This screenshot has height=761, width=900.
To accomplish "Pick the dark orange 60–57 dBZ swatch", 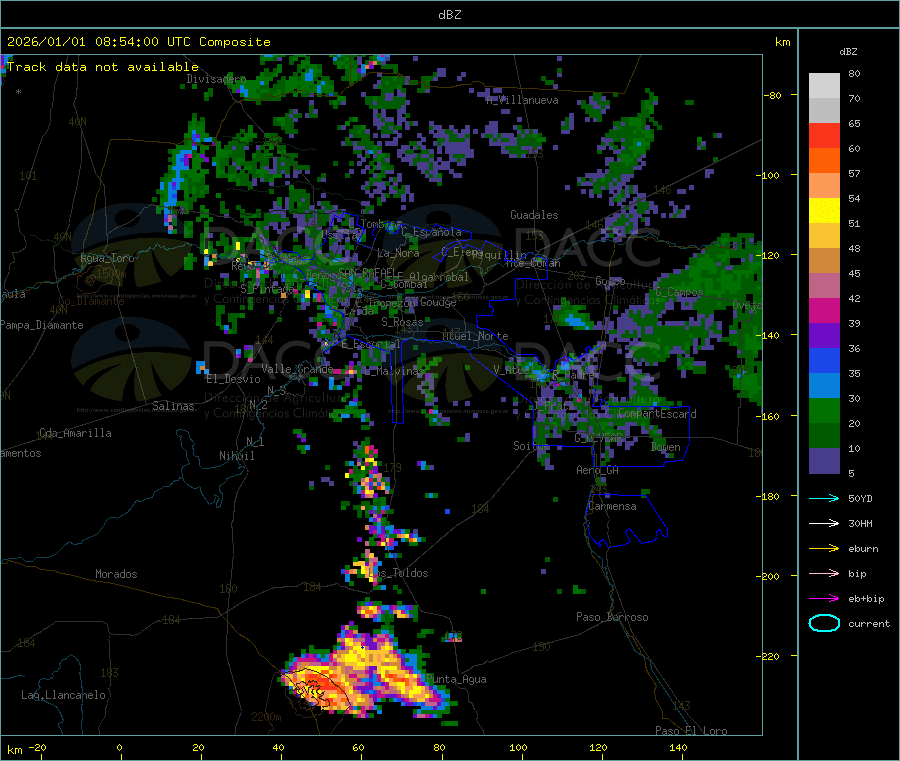I will [x=824, y=161].
